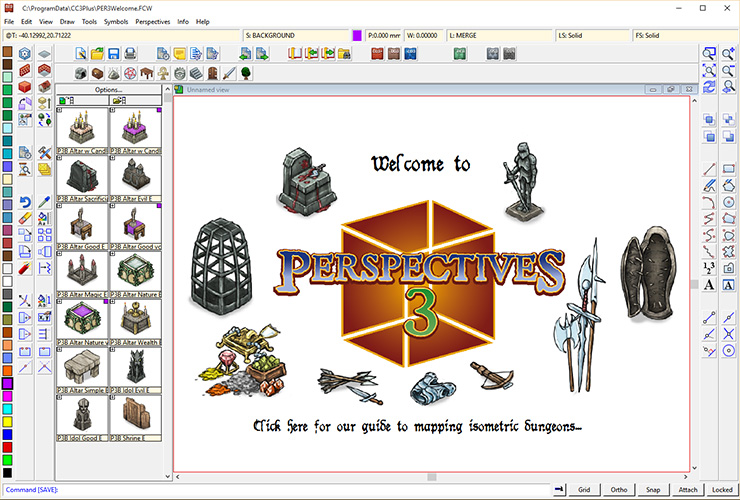This screenshot has width=740, height=500.
Task: Choose the green tree vegetation catalog icon
Action: coord(245,73)
